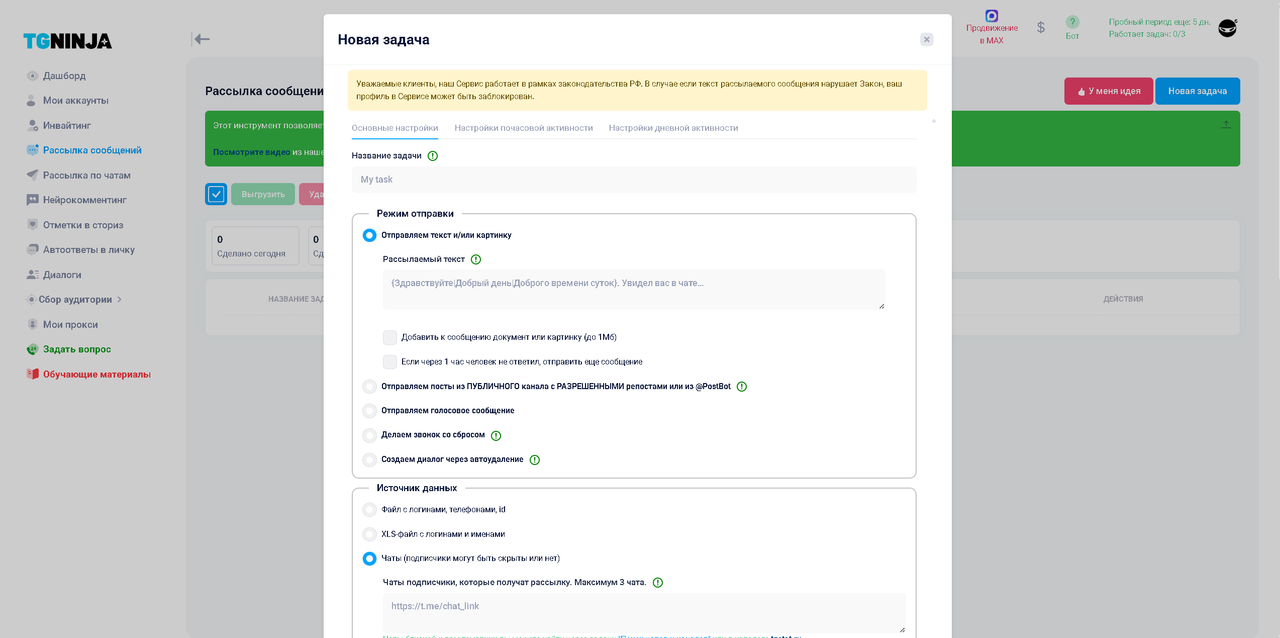This screenshot has height=638, width=1280.
Task: Select Отправляем текст и/или картинку radio
Action: 369,235
